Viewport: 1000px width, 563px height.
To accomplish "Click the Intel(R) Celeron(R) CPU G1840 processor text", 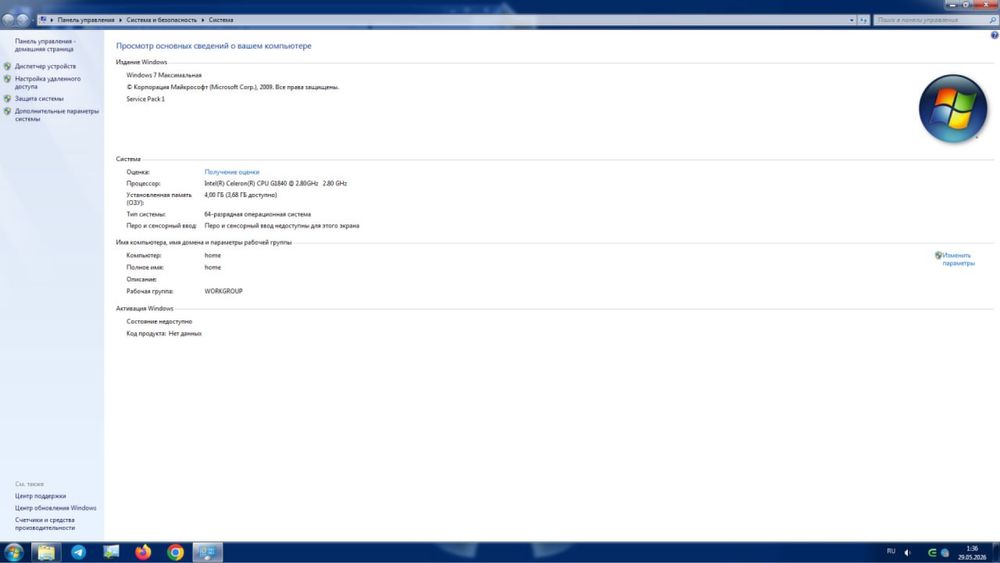I will (x=276, y=184).
